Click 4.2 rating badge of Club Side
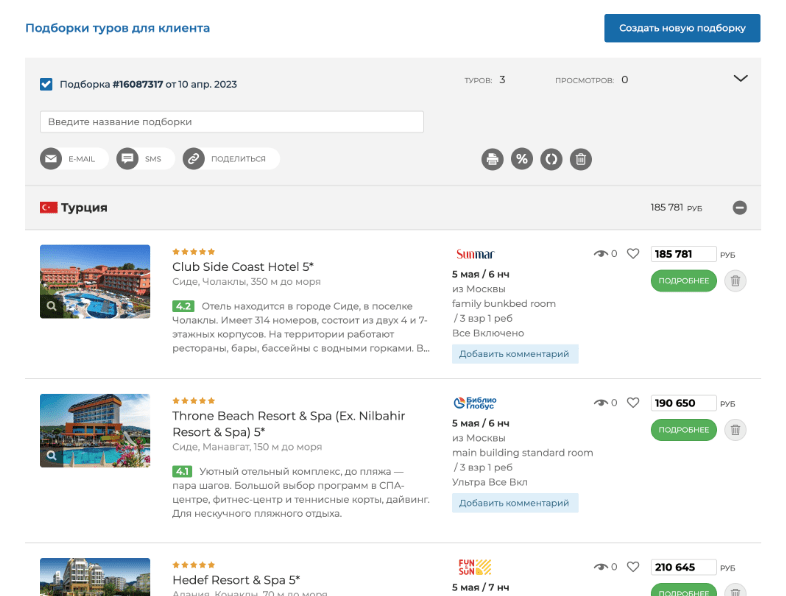 coord(183,306)
